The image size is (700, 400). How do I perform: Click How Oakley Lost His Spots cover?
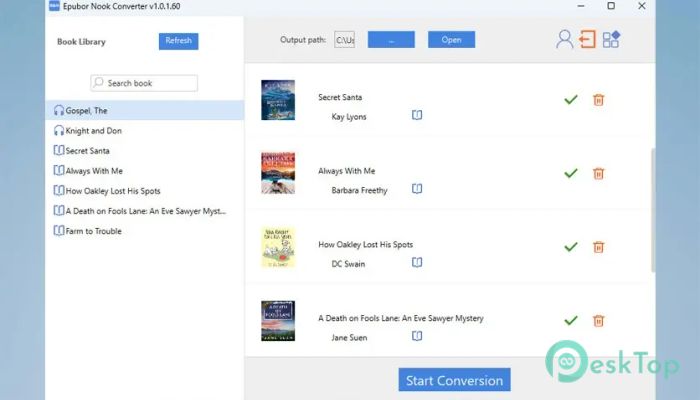tap(278, 247)
